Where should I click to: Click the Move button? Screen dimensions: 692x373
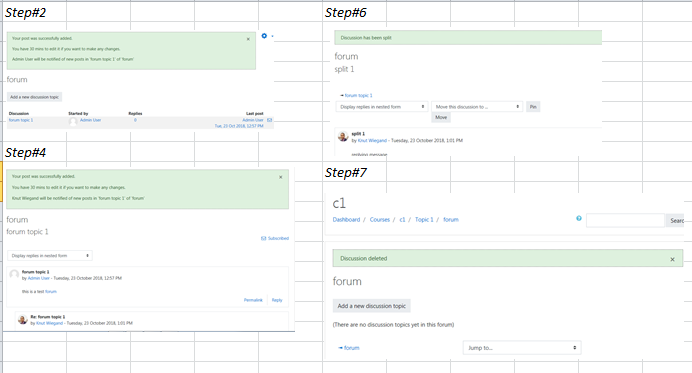pyautogui.click(x=441, y=117)
